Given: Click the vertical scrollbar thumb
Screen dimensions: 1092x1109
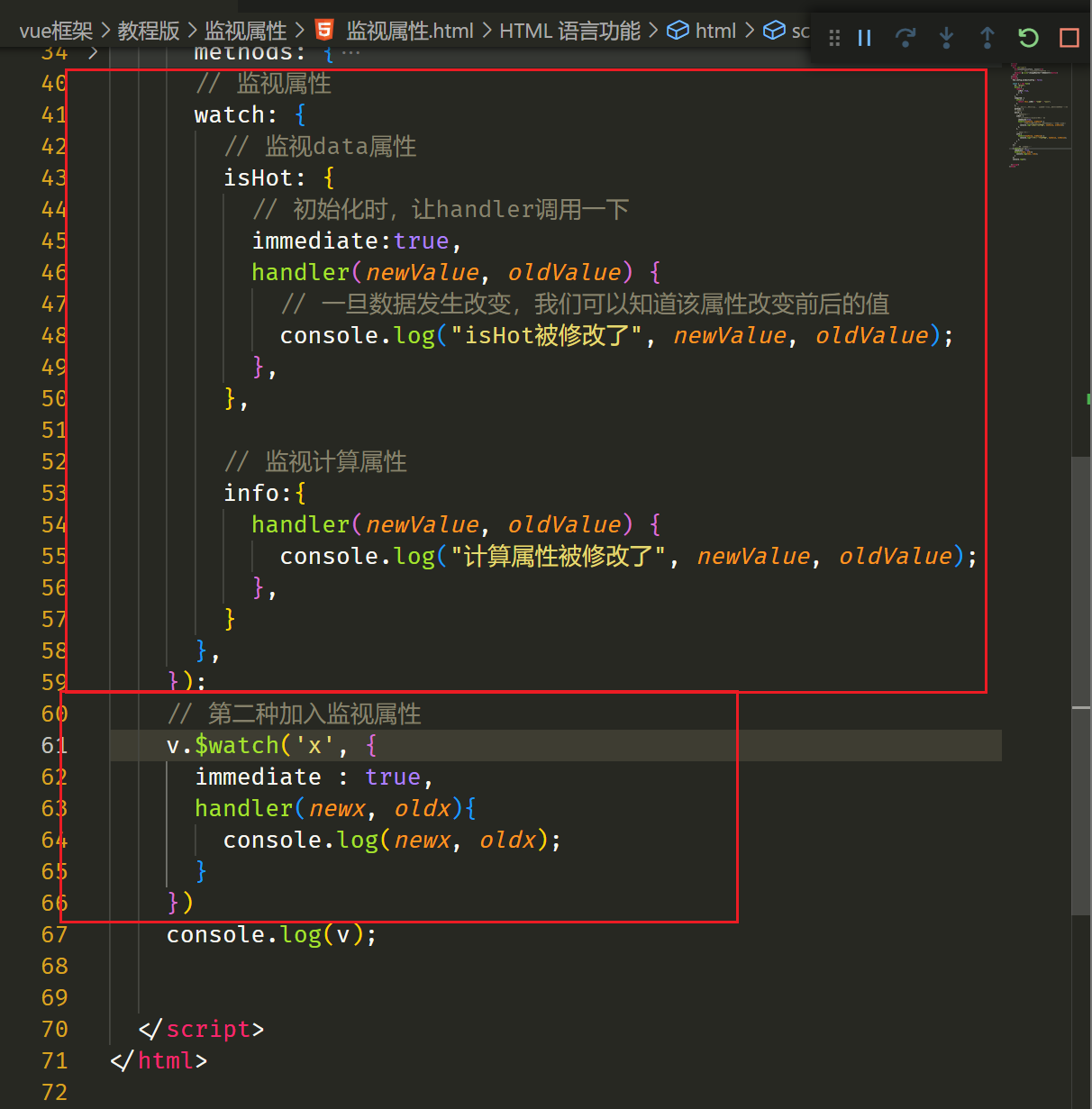Looking at the screenshot, I should pyautogui.click(x=1081, y=685).
